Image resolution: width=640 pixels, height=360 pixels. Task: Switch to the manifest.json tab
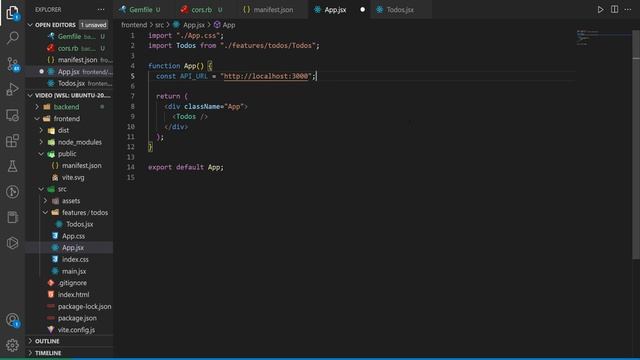(273, 9)
